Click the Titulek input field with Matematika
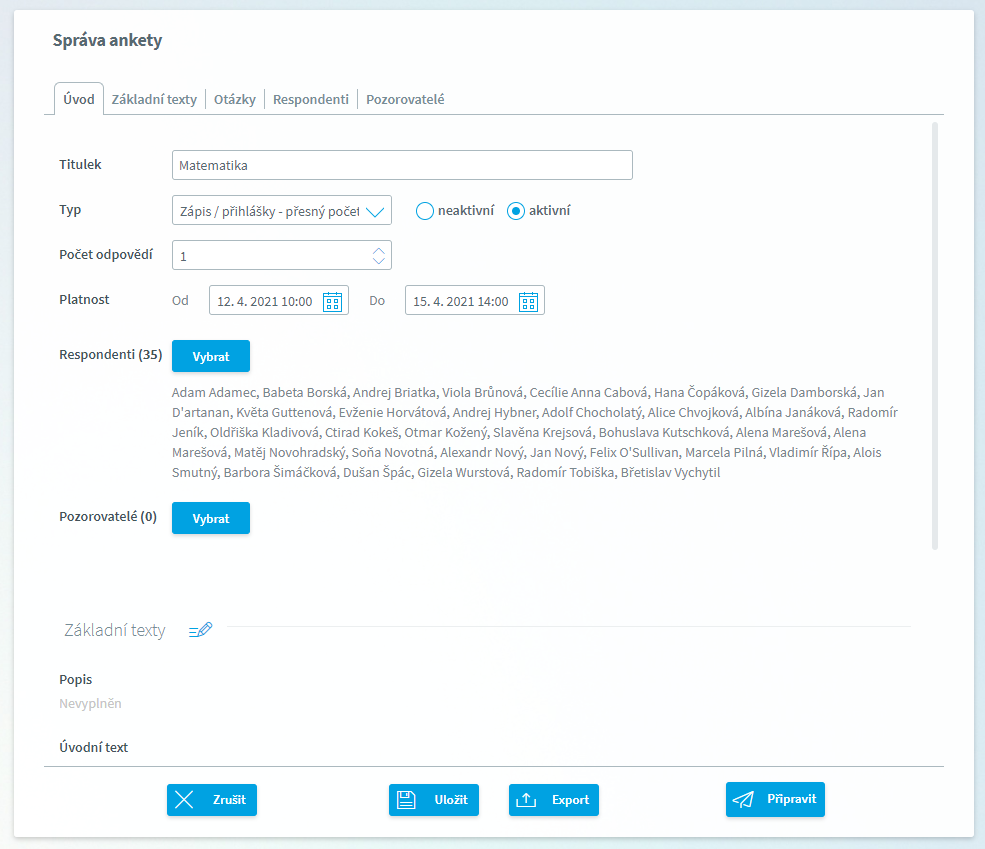The image size is (985, 849). pyautogui.click(x=402, y=165)
